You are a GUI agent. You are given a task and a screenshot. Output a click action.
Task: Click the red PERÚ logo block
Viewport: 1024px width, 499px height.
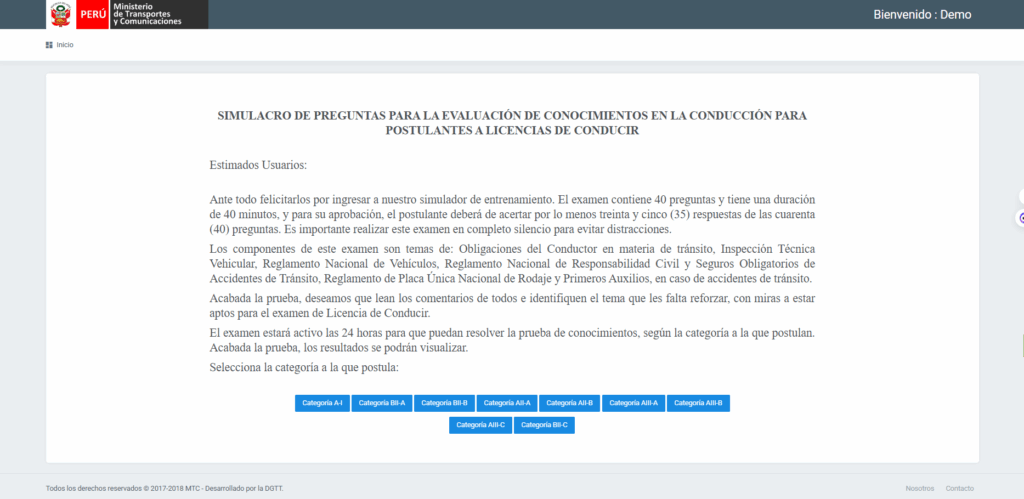coord(92,14)
